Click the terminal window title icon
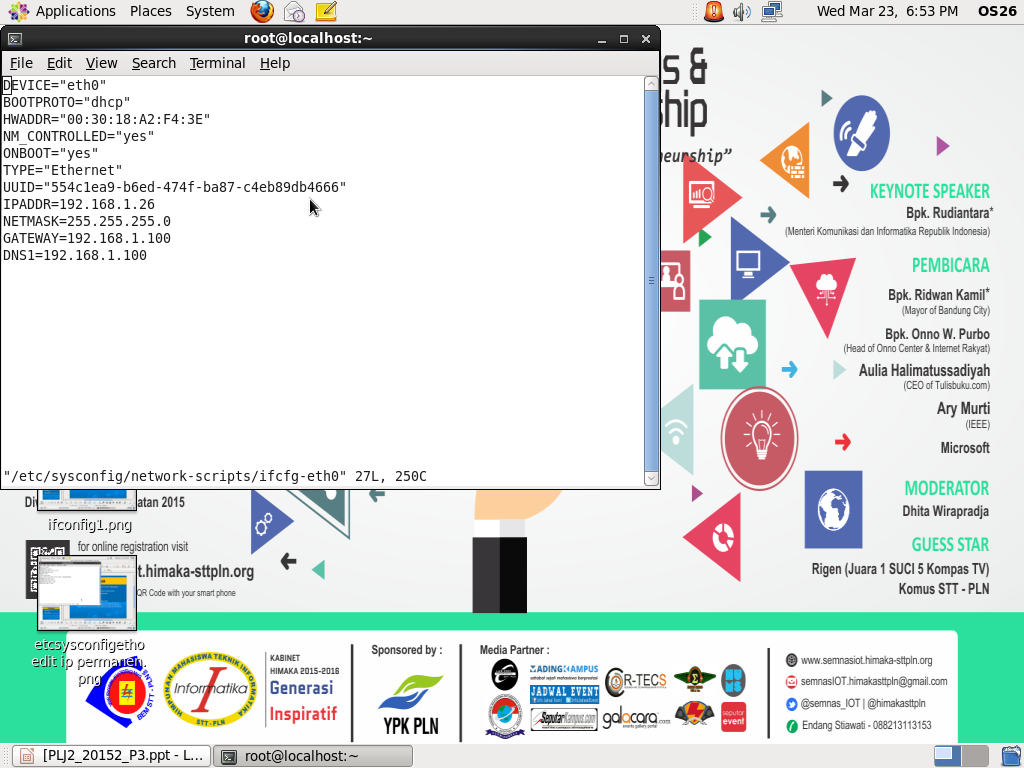 [15, 39]
